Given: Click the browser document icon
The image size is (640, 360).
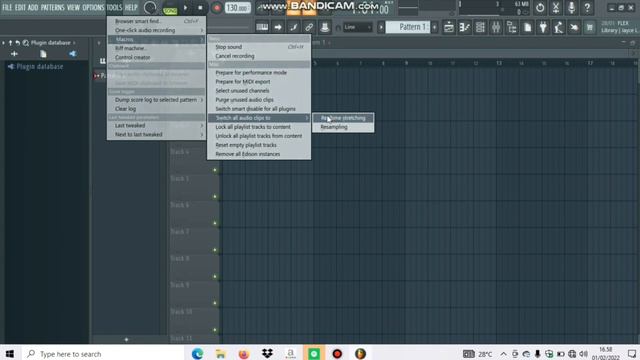Looking at the screenshot, I should [43, 54].
